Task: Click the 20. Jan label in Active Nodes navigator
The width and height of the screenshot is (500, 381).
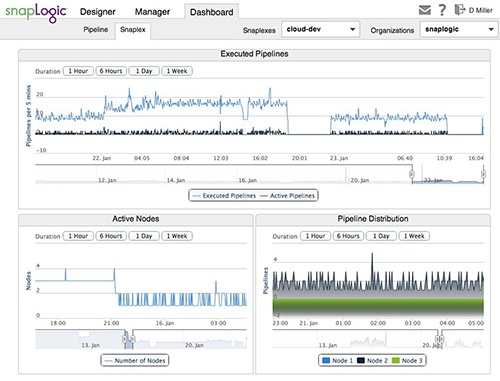Action: tap(194, 345)
